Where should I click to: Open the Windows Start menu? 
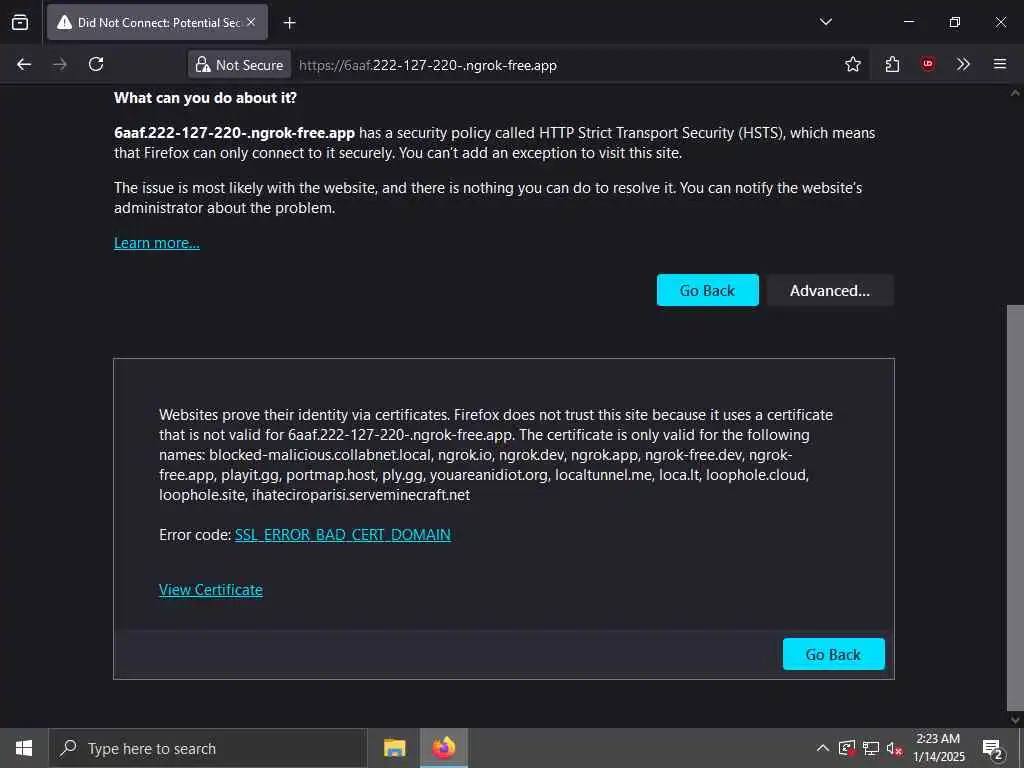24,748
